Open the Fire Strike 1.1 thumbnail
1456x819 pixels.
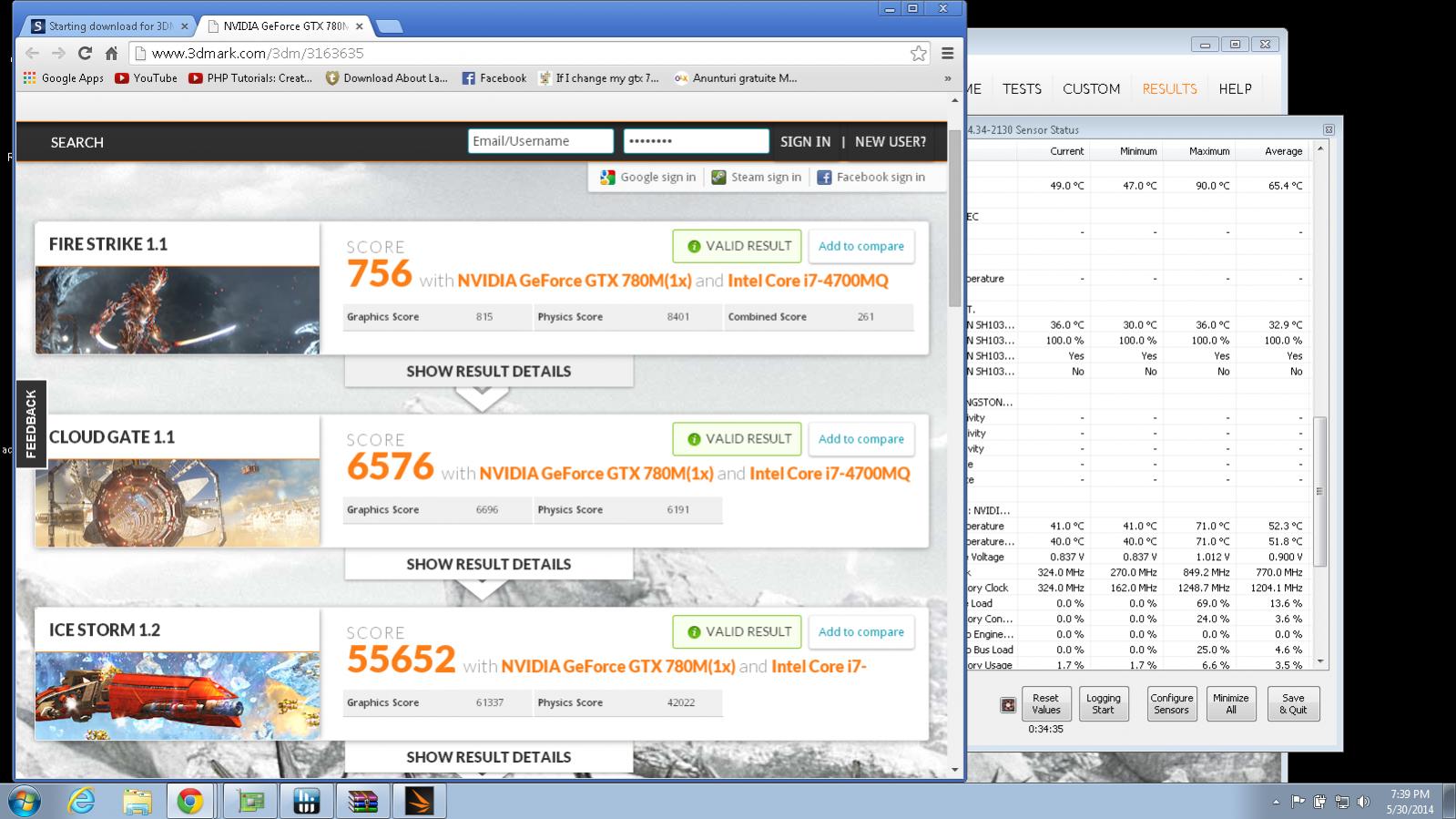click(x=178, y=310)
